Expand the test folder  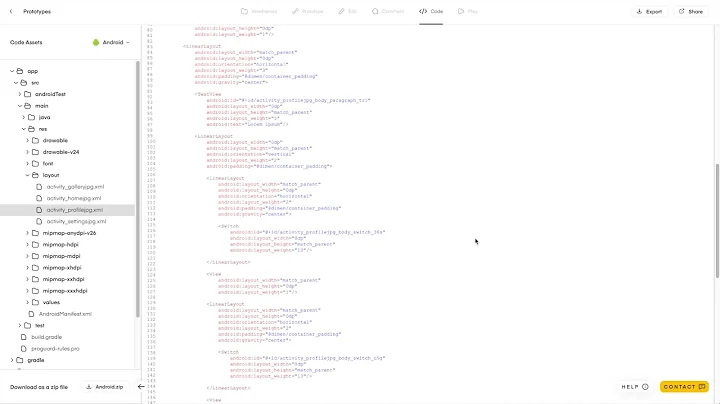[x=20, y=325]
